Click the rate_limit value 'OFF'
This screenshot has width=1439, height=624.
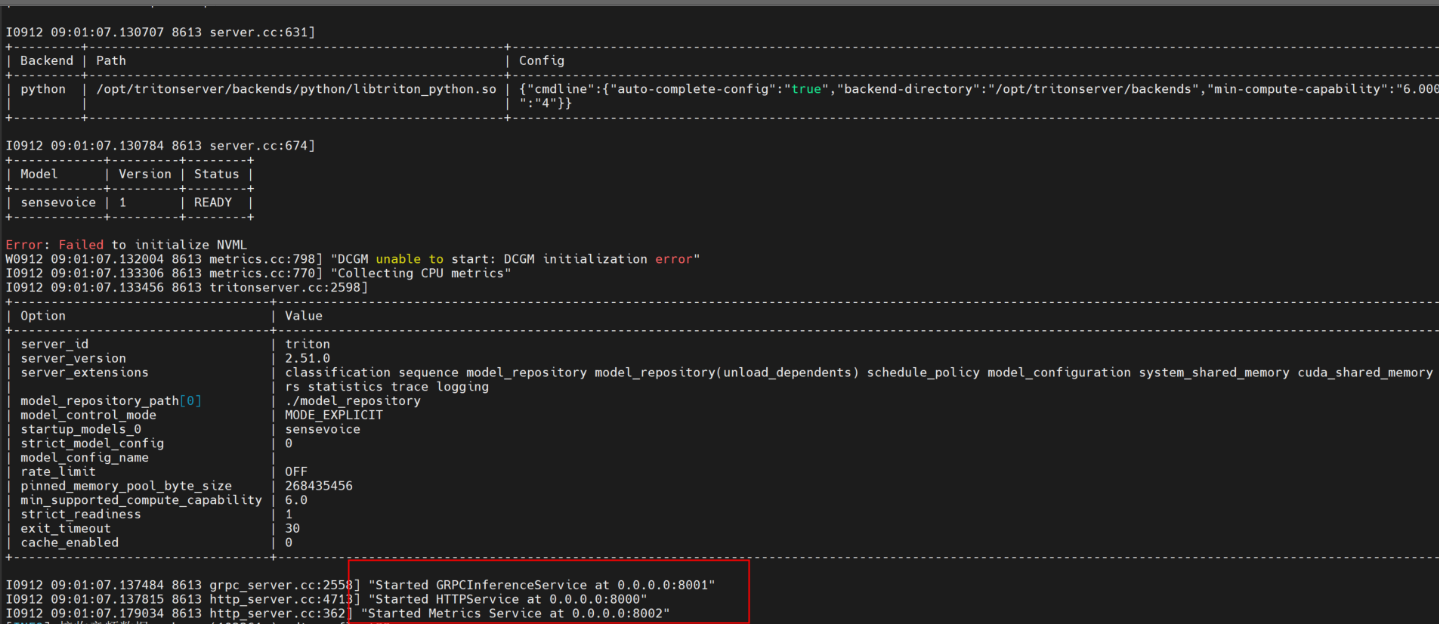(x=296, y=472)
